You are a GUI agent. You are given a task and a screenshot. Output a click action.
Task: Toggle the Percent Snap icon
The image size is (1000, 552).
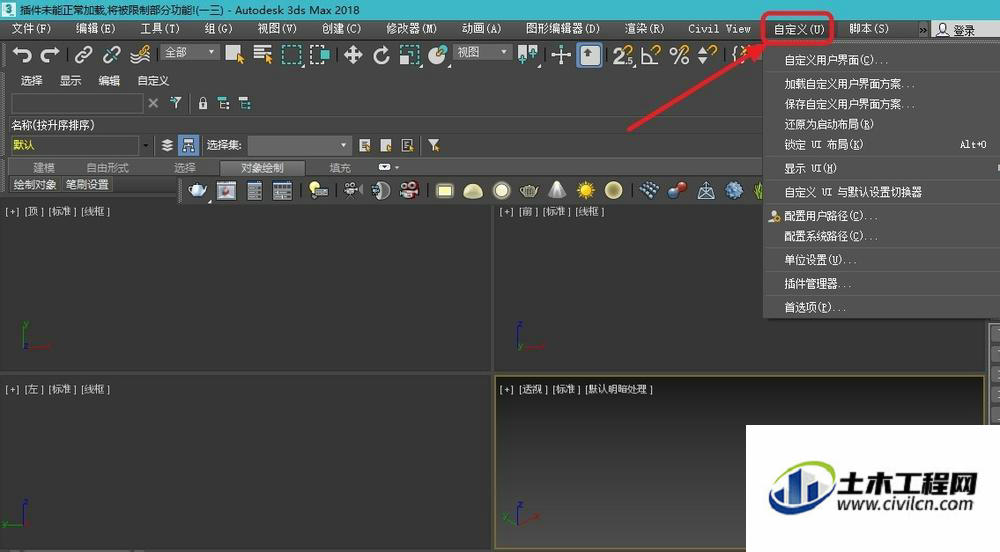[680, 55]
